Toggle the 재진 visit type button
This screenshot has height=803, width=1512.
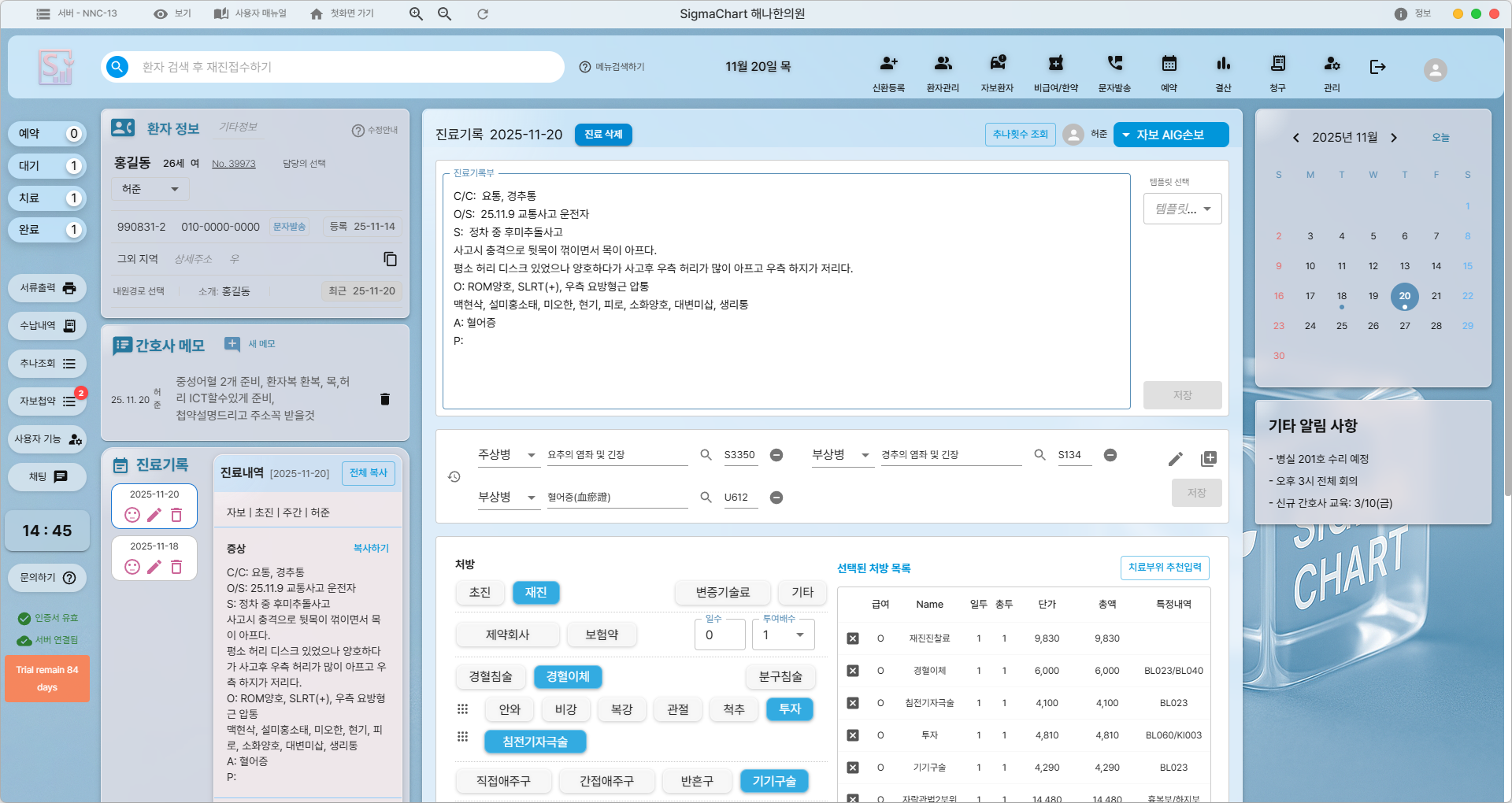(535, 592)
